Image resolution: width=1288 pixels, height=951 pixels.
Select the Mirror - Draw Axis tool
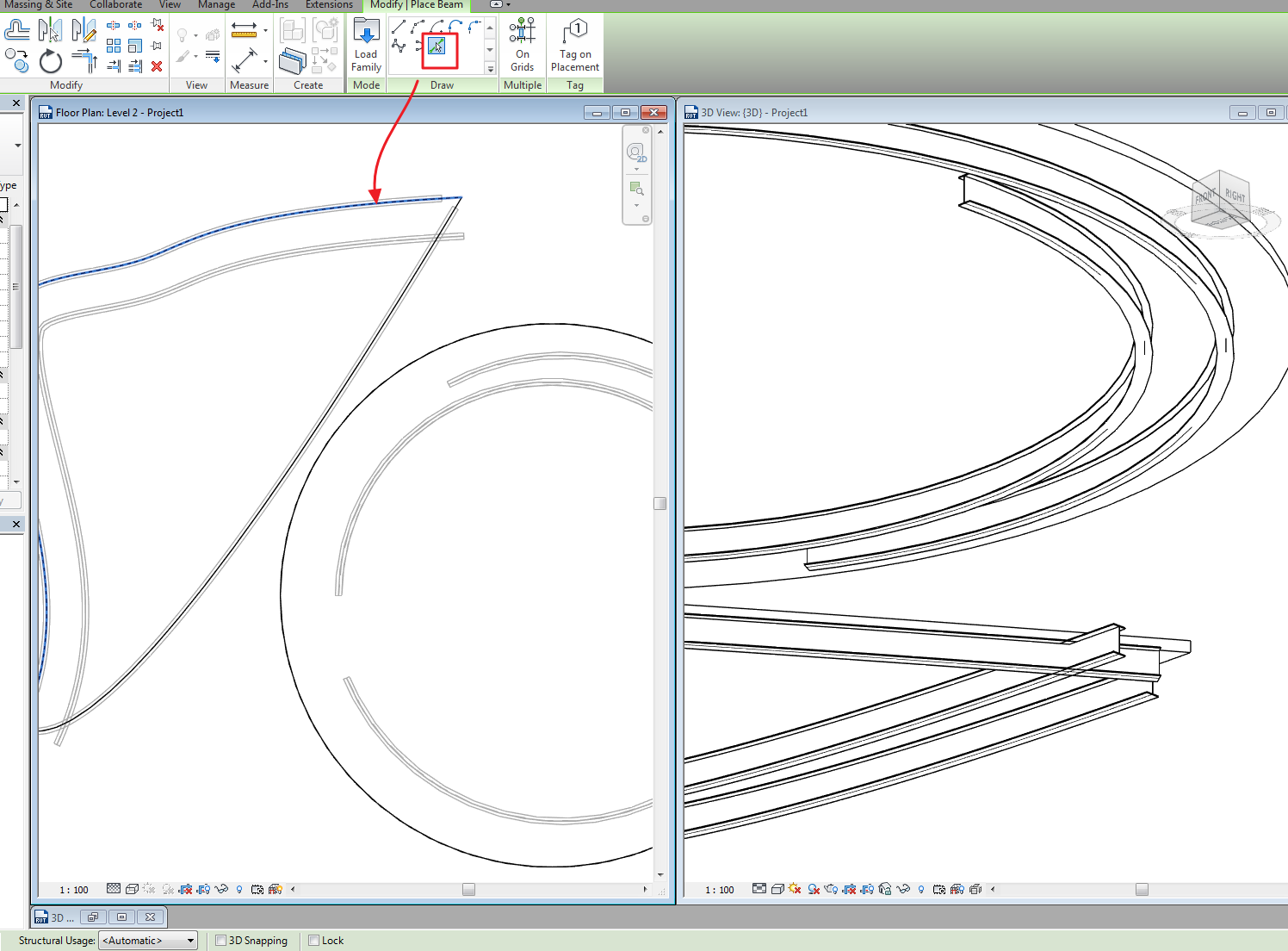pos(84,30)
